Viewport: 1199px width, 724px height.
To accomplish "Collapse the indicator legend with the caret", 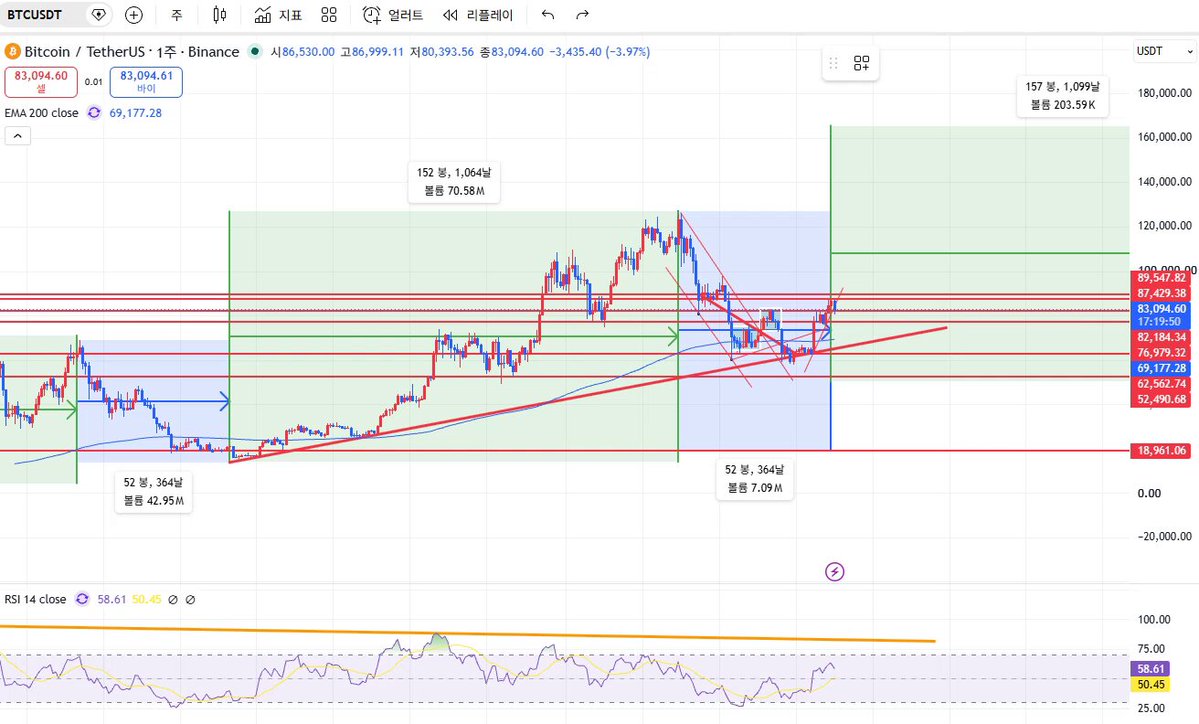I will coord(18,136).
